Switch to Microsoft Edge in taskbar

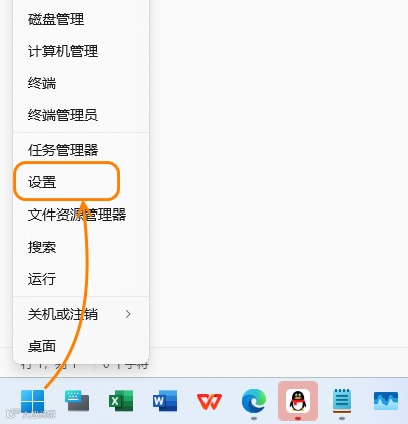pyautogui.click(x=254, y=401)
